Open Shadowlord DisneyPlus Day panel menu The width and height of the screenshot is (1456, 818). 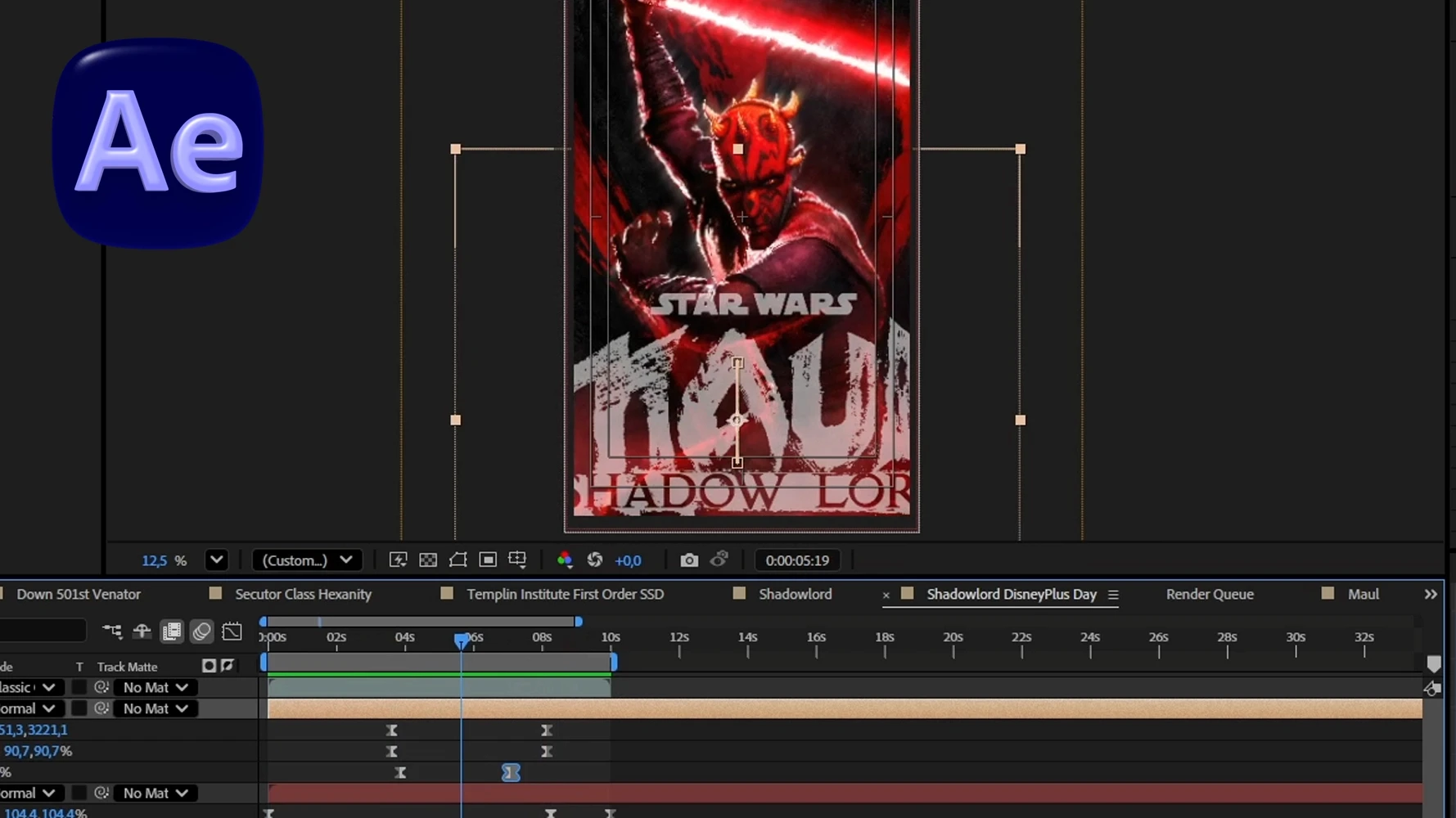point(1113,595)
